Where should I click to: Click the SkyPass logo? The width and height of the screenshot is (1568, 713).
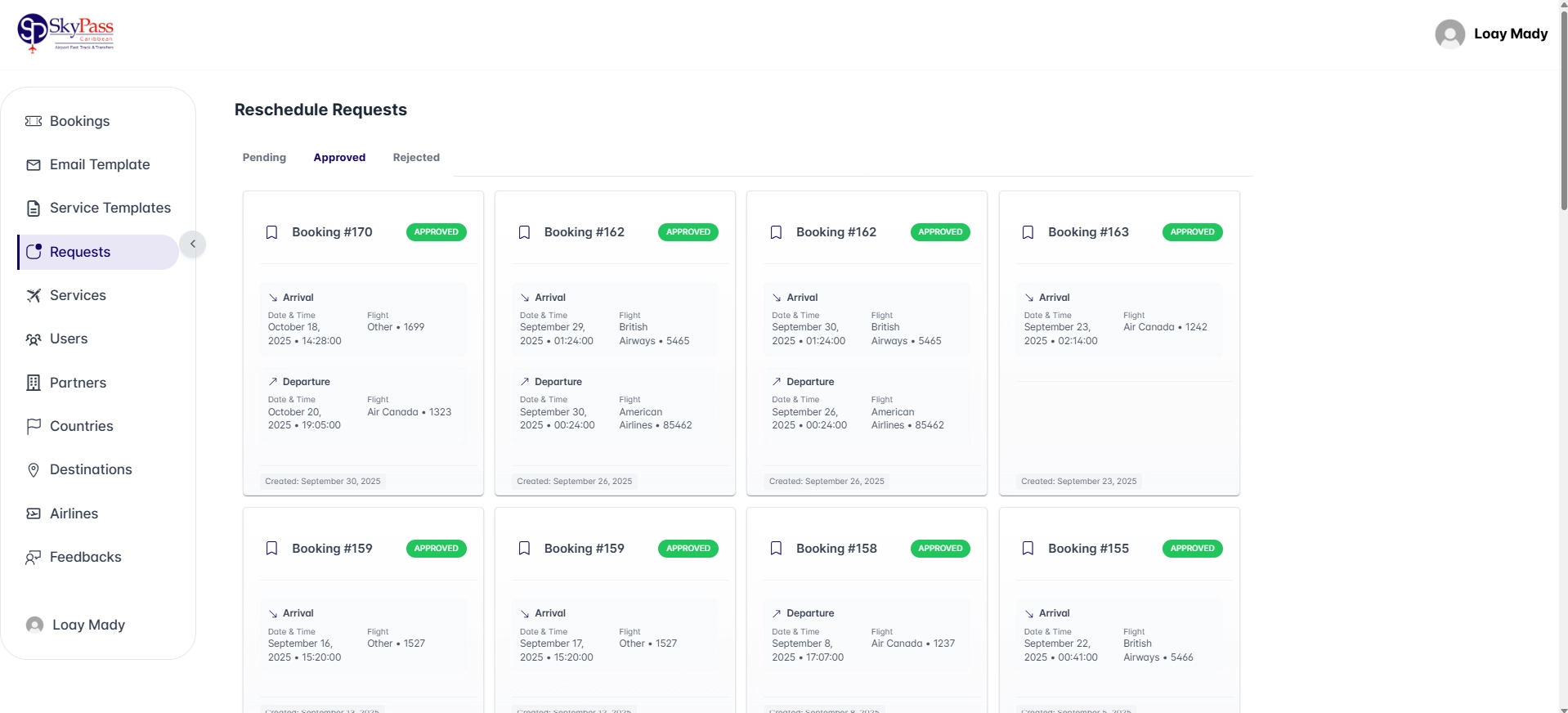click(65, 34)
